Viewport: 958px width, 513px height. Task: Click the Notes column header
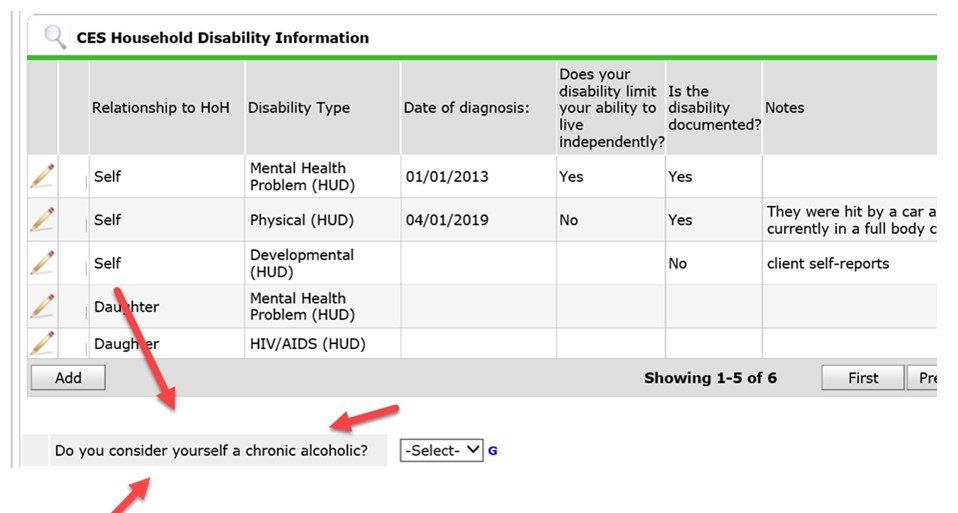pos(785,108)
